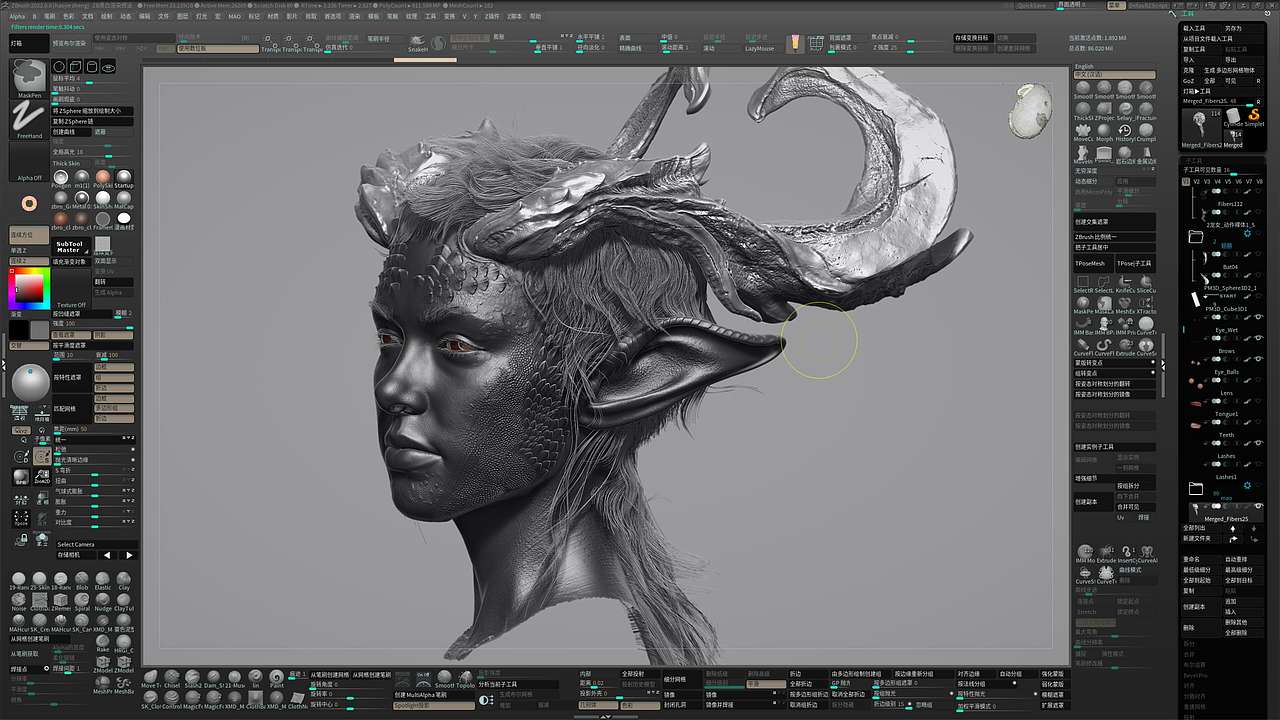
Task: Open the Z脚本 menu
Action: coord(515,16)
